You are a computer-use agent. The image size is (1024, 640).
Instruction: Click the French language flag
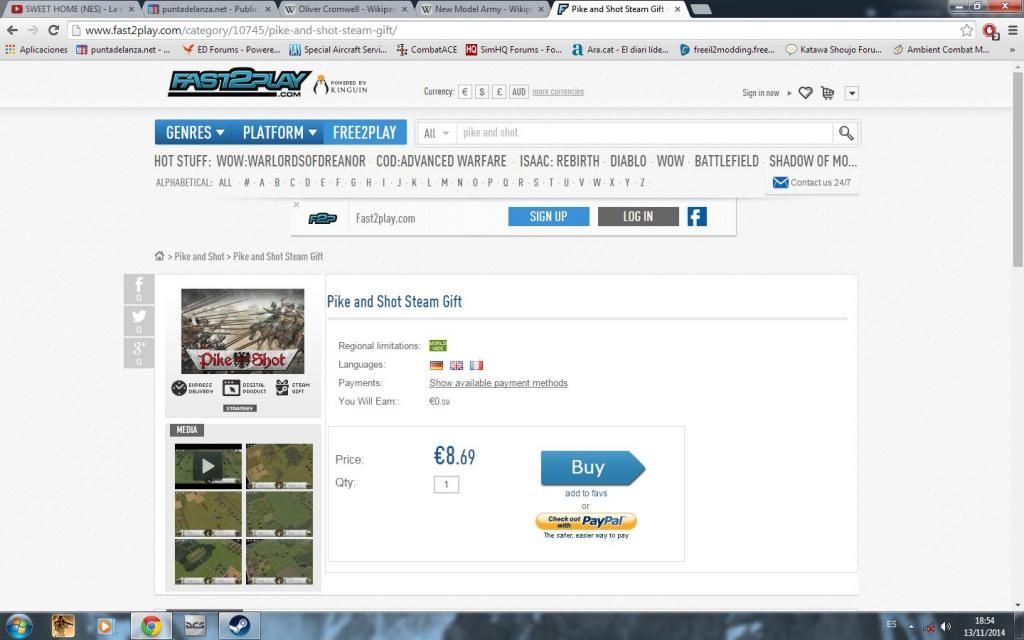tap(477, 365)
